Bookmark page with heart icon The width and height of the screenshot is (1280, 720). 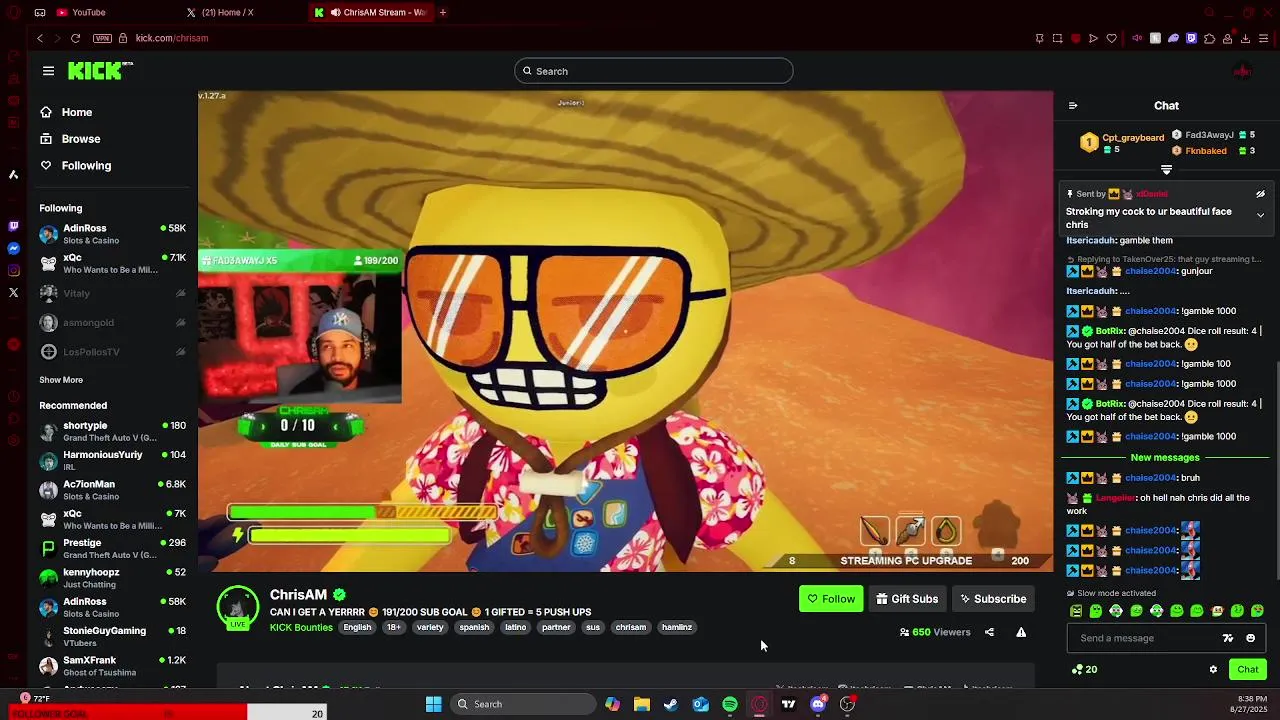(1111, 38)
